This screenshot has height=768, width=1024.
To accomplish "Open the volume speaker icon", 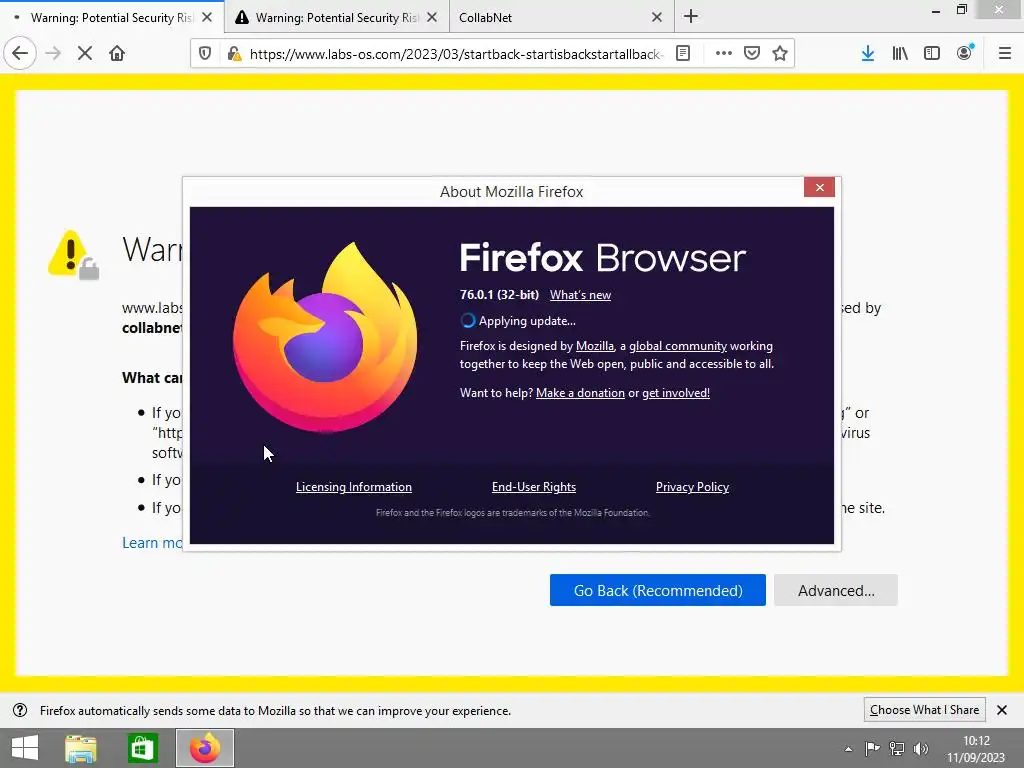I will pos(921,749).
